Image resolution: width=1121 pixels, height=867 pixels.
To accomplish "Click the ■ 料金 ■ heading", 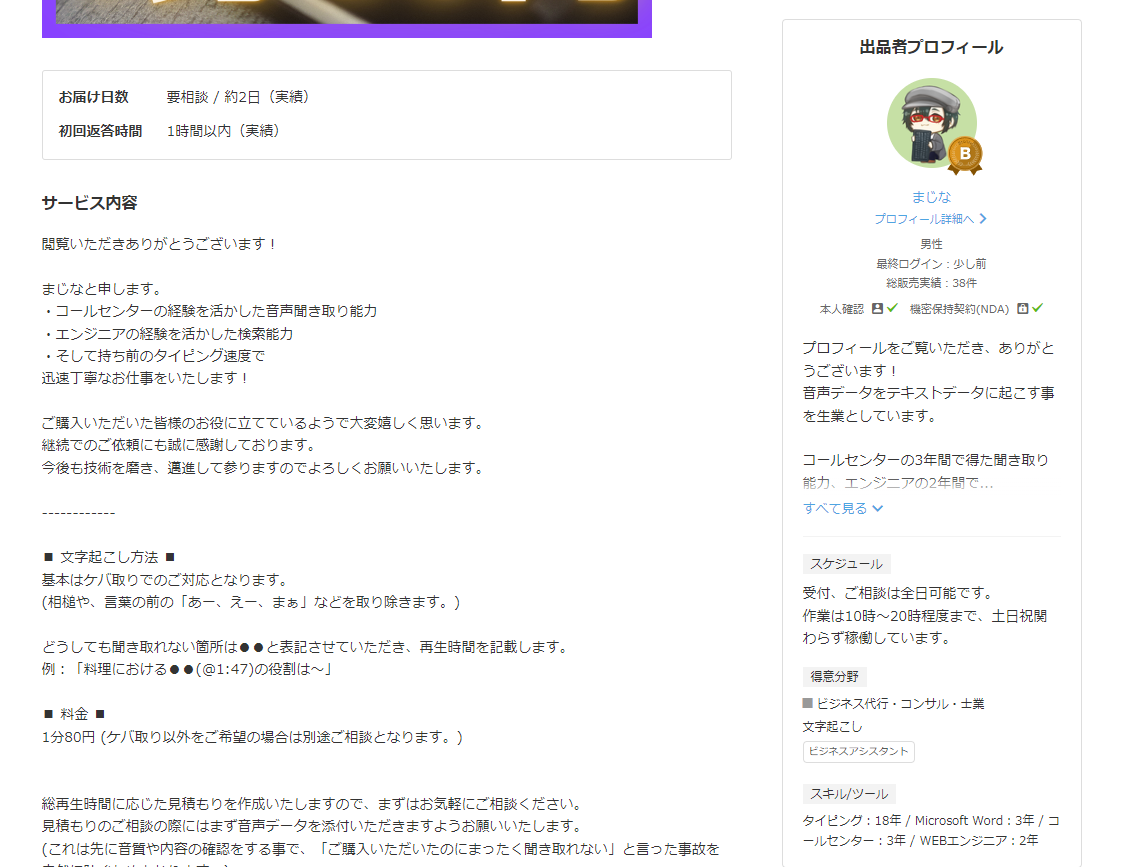I will coord(74,714).
